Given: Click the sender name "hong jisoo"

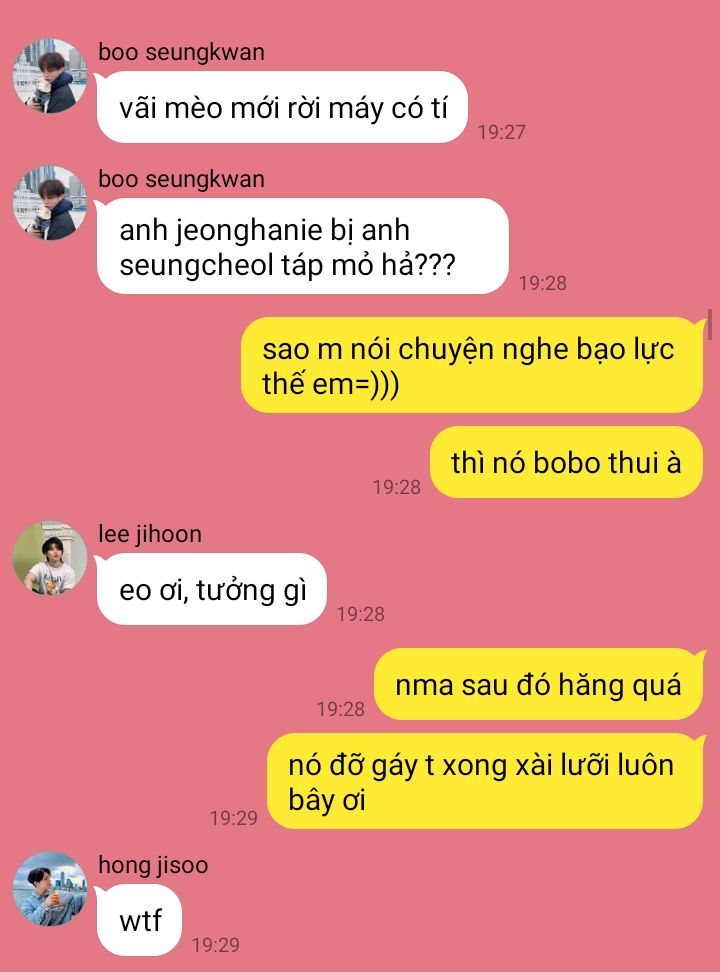Looking at the screenshot, I should [153, 865].
